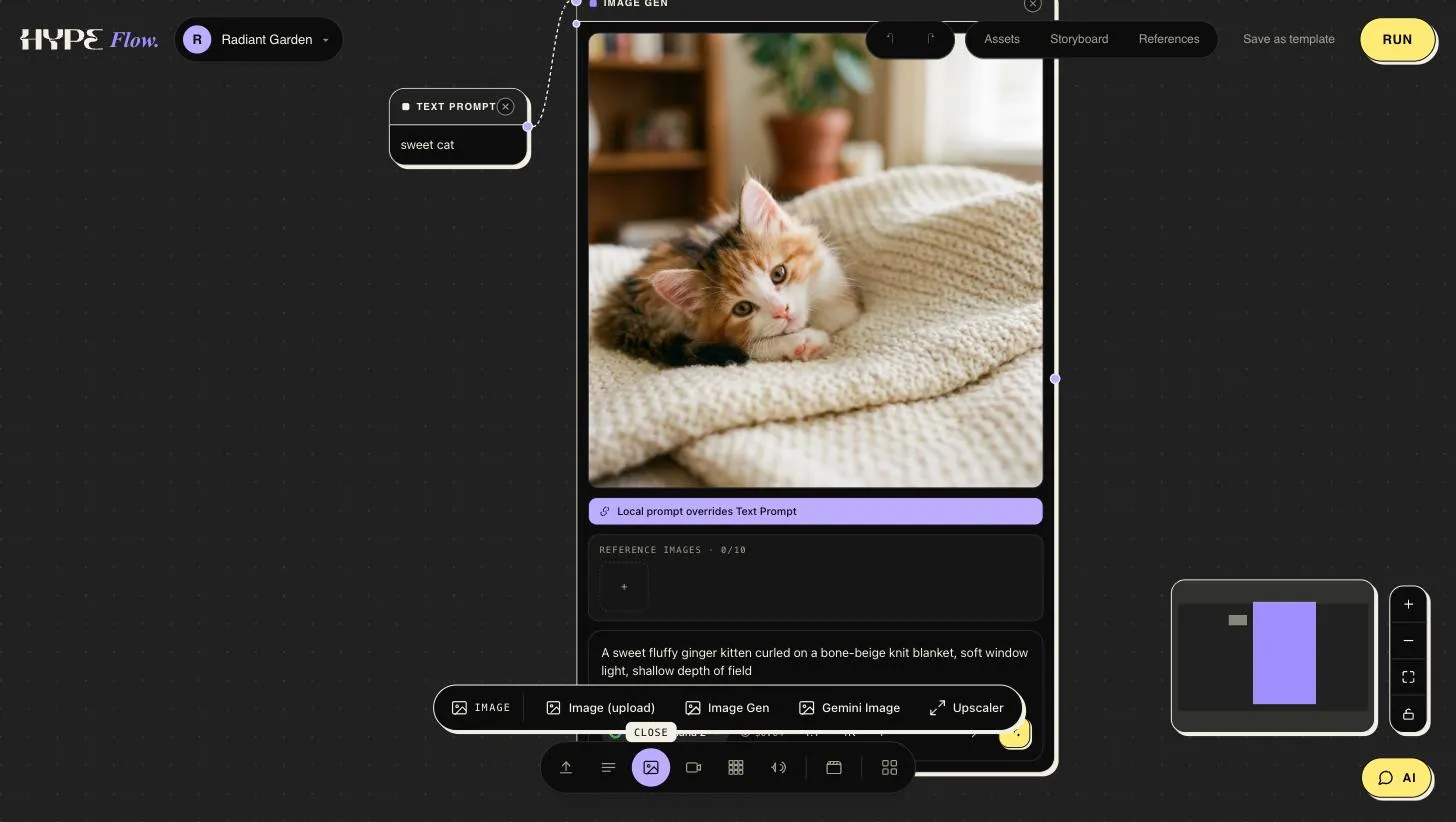The height and width of the screenshot is (822, 1456).
Task: Click the IMAGE GEN node title
Action: (635, 4)
